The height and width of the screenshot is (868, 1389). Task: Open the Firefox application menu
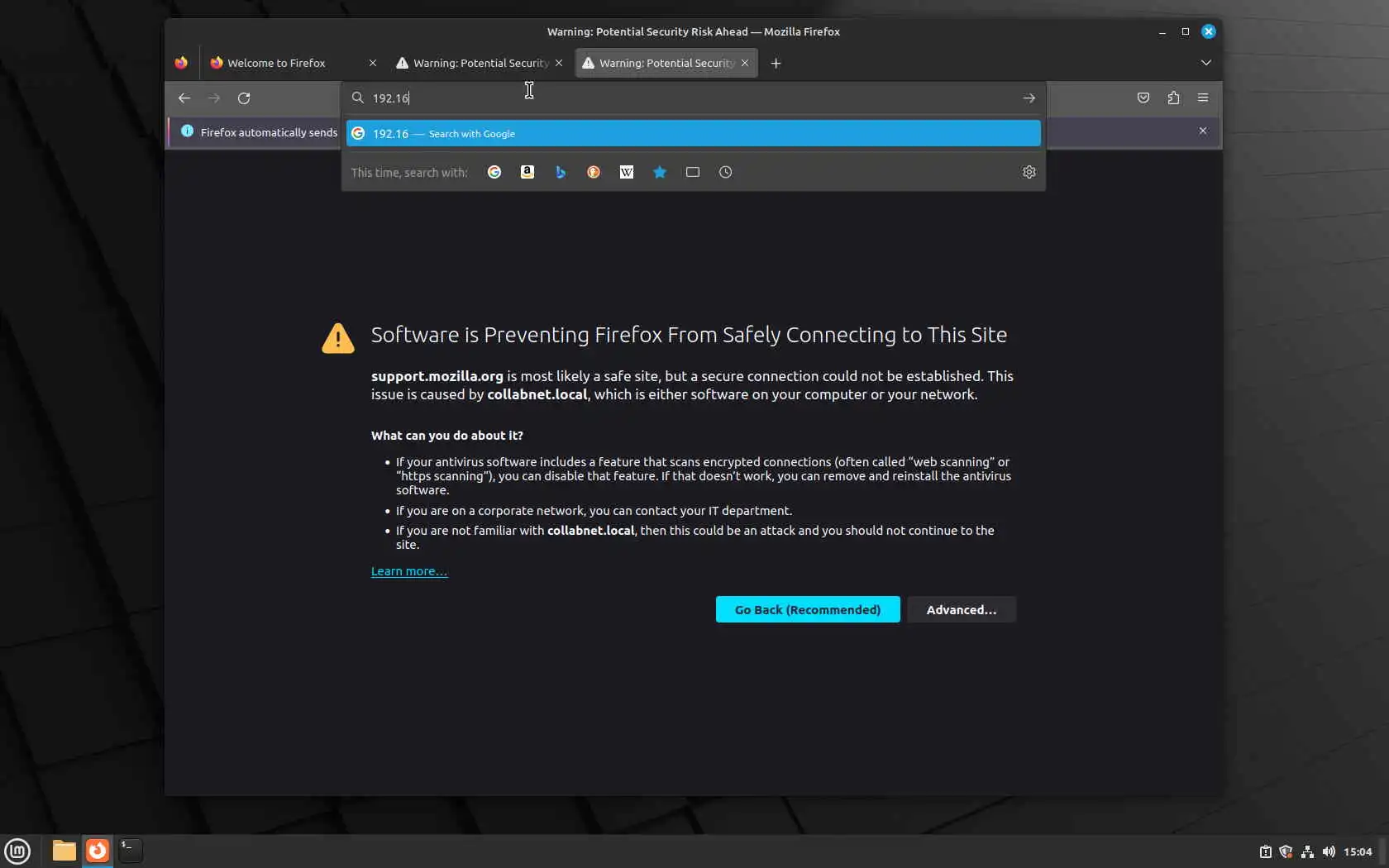point(1203,98)
